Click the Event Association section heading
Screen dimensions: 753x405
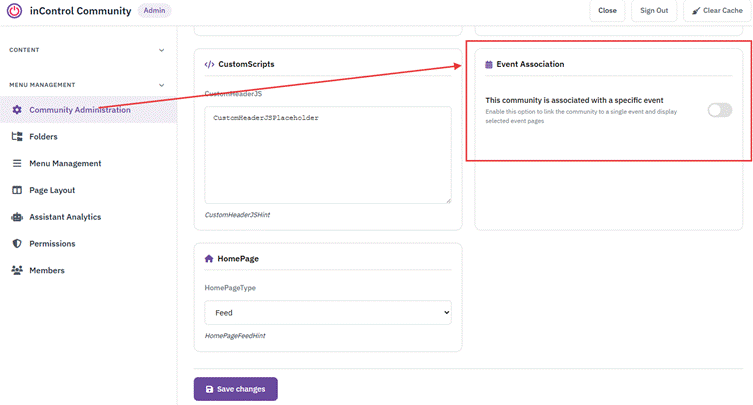point(530,64)
